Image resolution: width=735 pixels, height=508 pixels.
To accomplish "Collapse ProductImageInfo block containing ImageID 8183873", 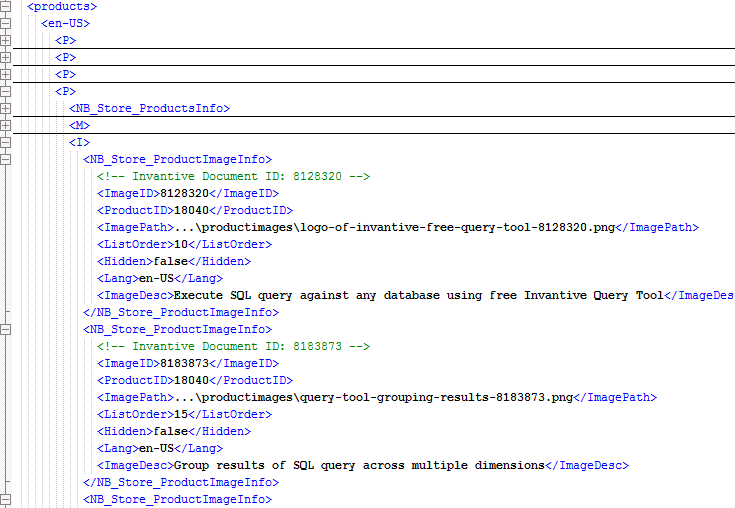I will tap(5, 329).
